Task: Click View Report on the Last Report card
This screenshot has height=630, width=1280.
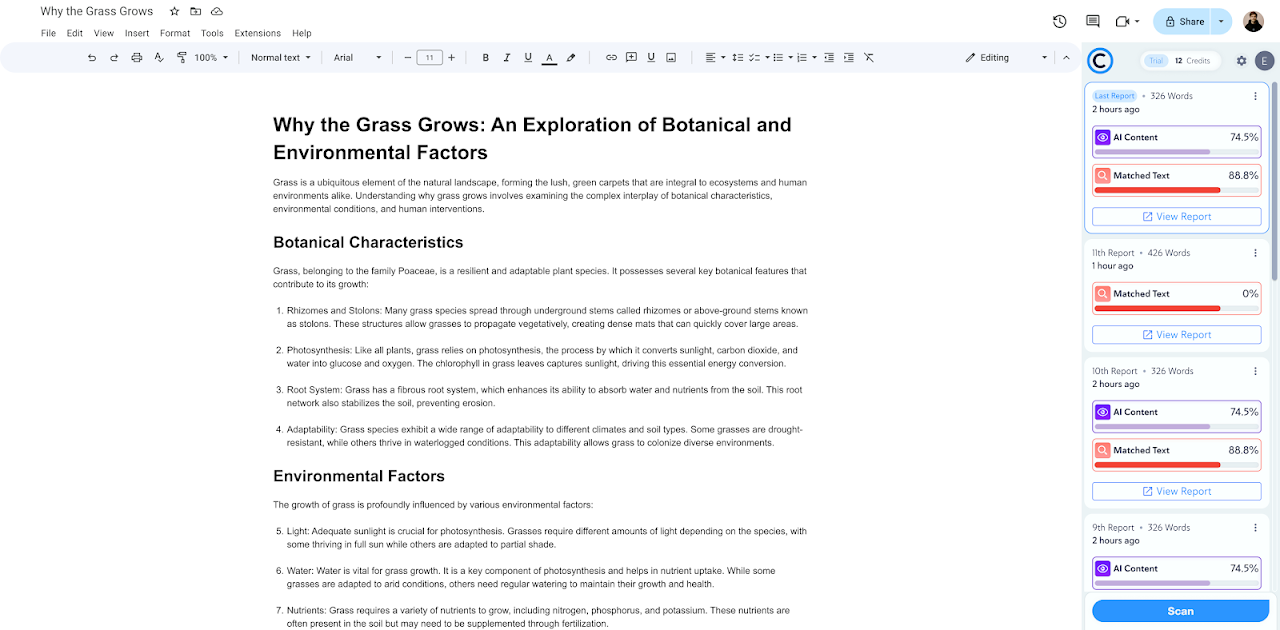Action: click(1176, 217)
